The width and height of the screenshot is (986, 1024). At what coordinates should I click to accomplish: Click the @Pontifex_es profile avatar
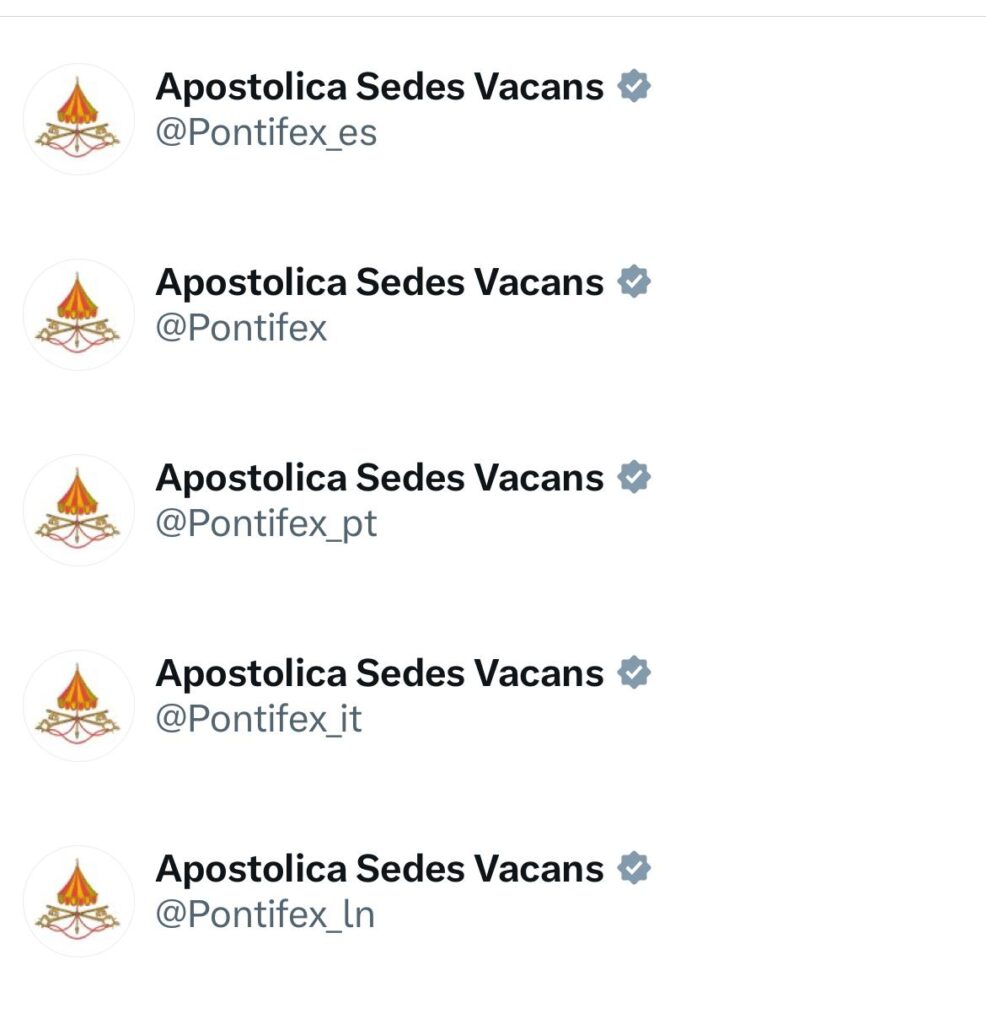[78, 119]
